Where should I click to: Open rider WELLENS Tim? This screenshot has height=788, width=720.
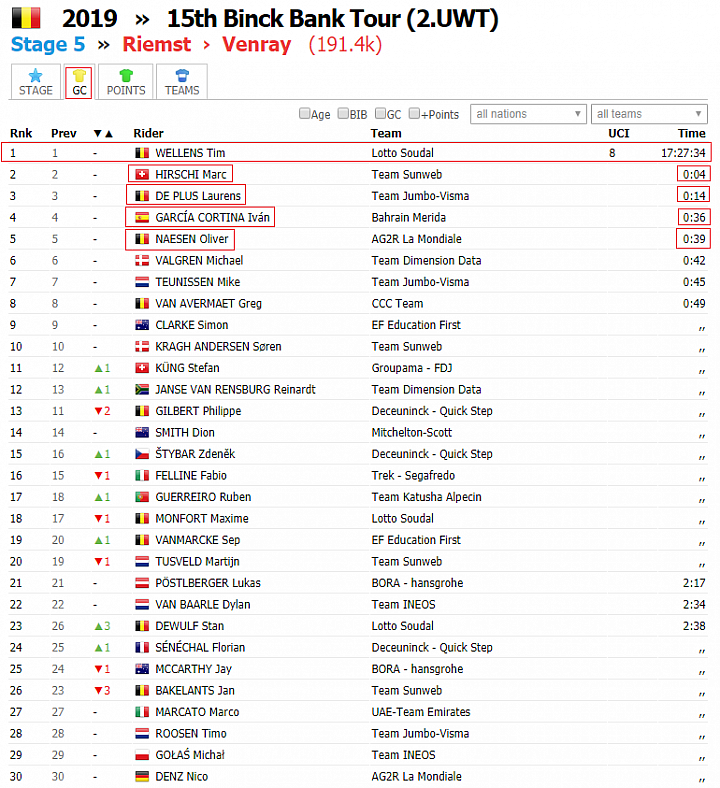(190, 153)
